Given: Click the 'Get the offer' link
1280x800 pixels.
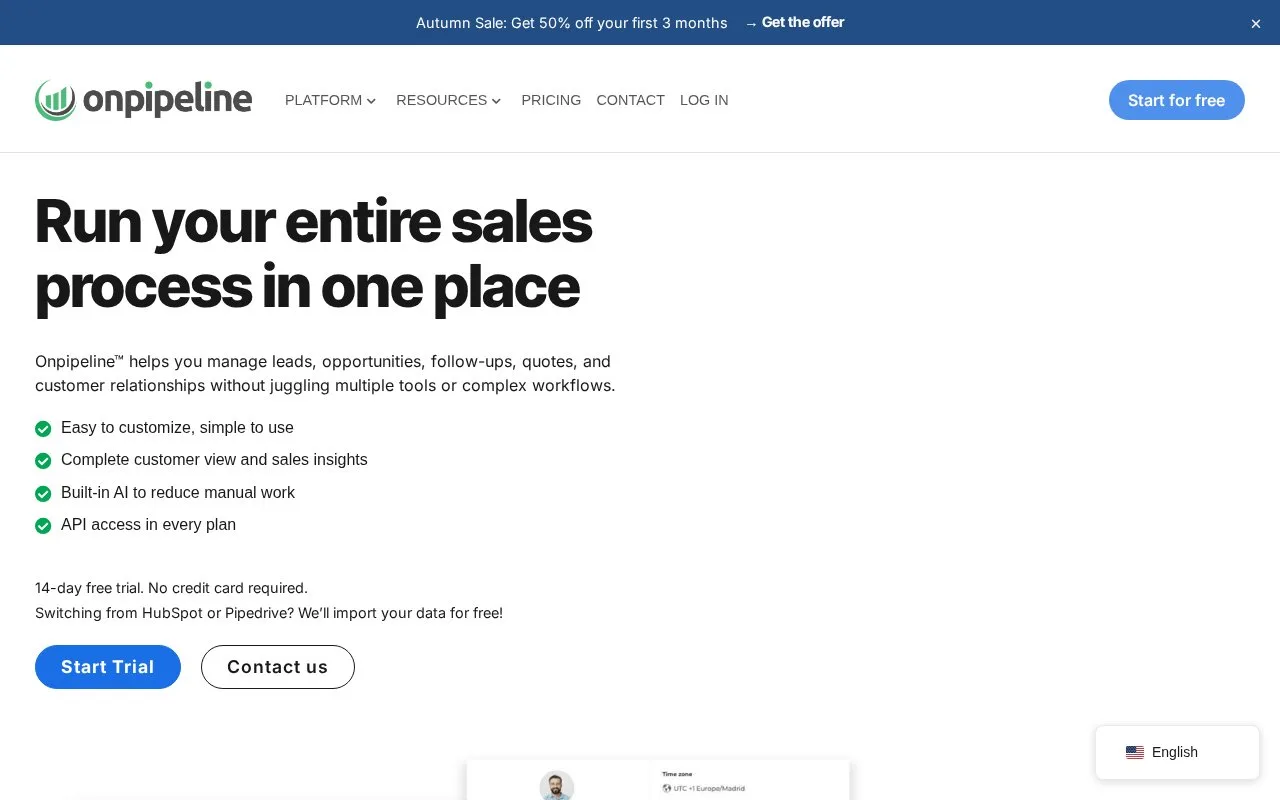Looking at the screenshot, I should pos(795,22).
